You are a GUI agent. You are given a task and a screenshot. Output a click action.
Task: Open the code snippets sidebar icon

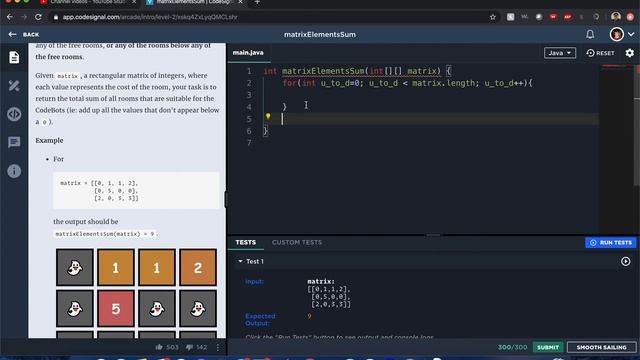[14, 114]
